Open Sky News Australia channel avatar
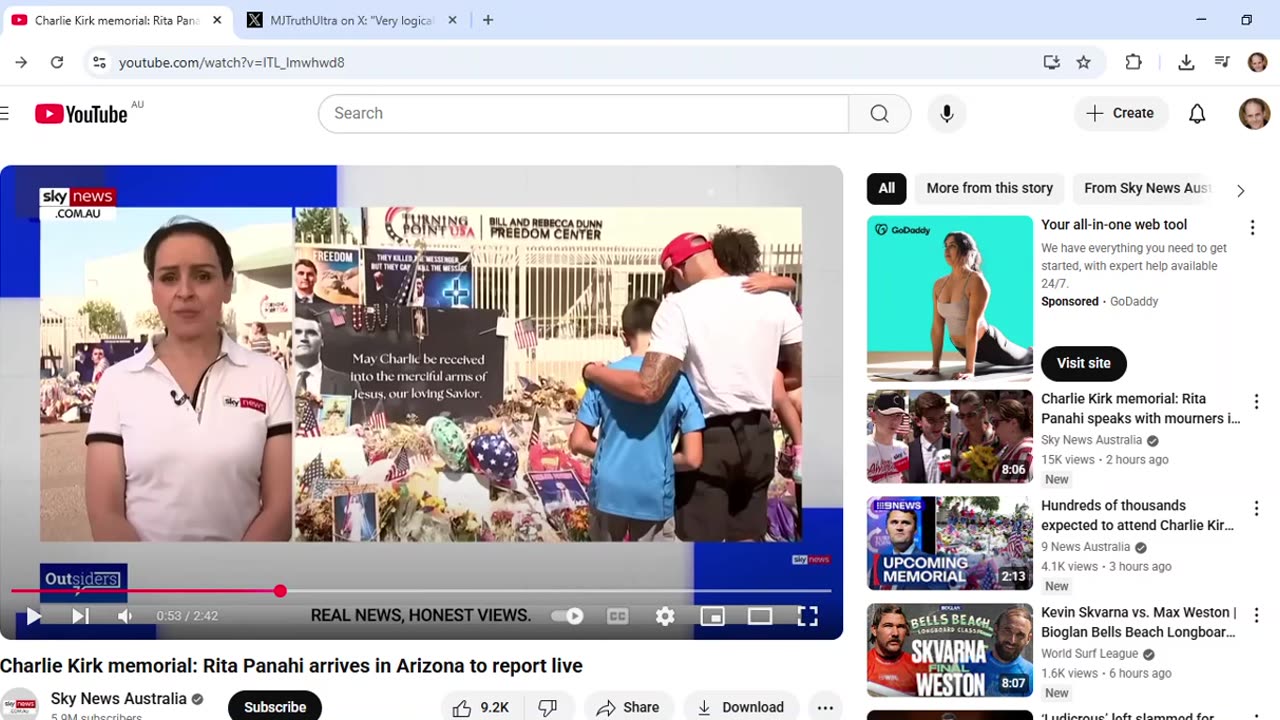The width and height of the screenshot is (1280, 720). [x=19, y=705]
